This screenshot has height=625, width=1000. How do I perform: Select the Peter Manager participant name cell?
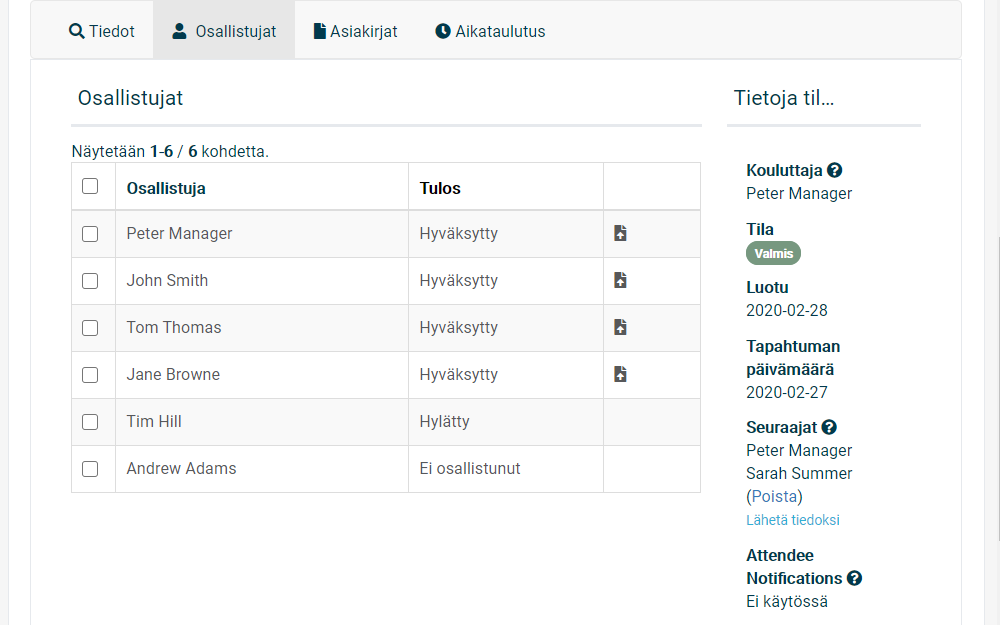click(x=261, y=233)
